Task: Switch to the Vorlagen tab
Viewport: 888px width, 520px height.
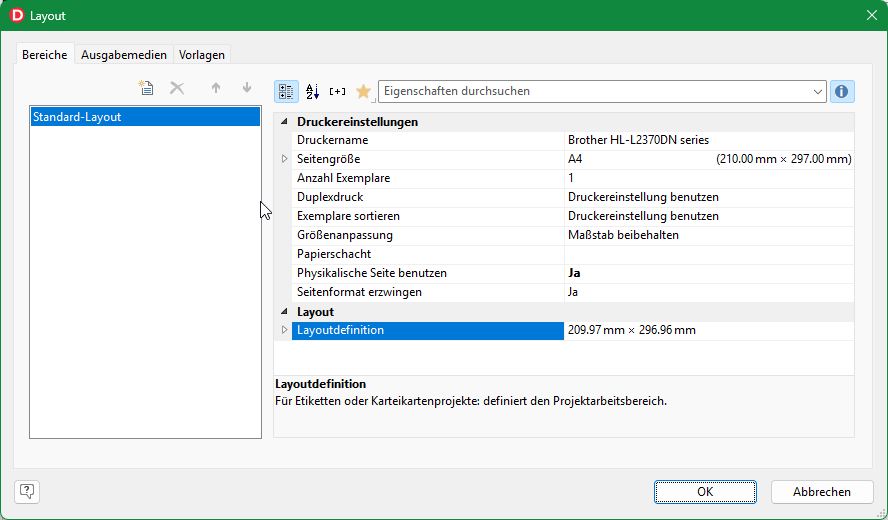Action: pyautogui.click(x=202, y=55)
